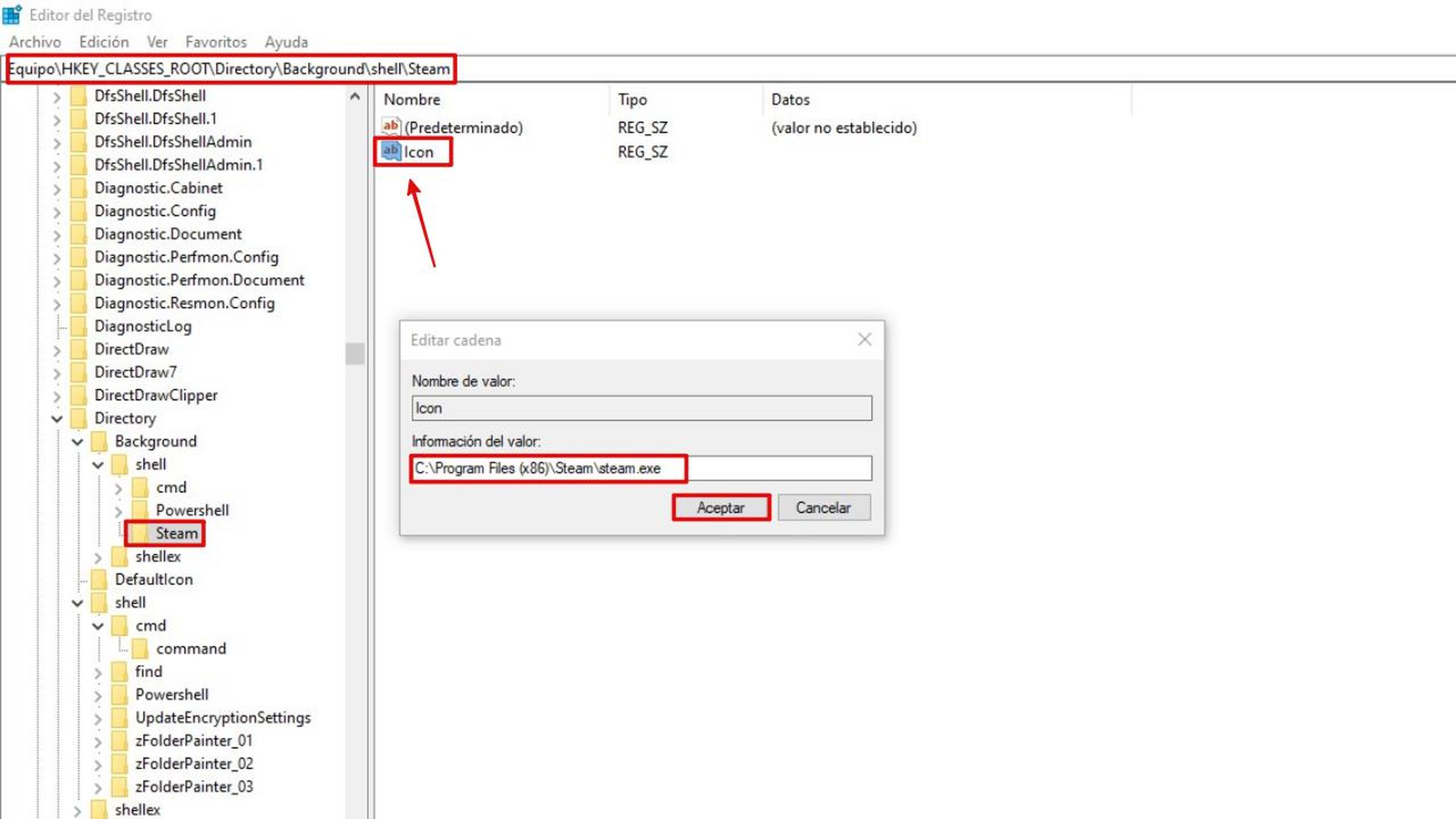The height and width of the screenshot is (819, 1456).
Task: Select the Steam folder icon in tree
Action: coord(140,533)
